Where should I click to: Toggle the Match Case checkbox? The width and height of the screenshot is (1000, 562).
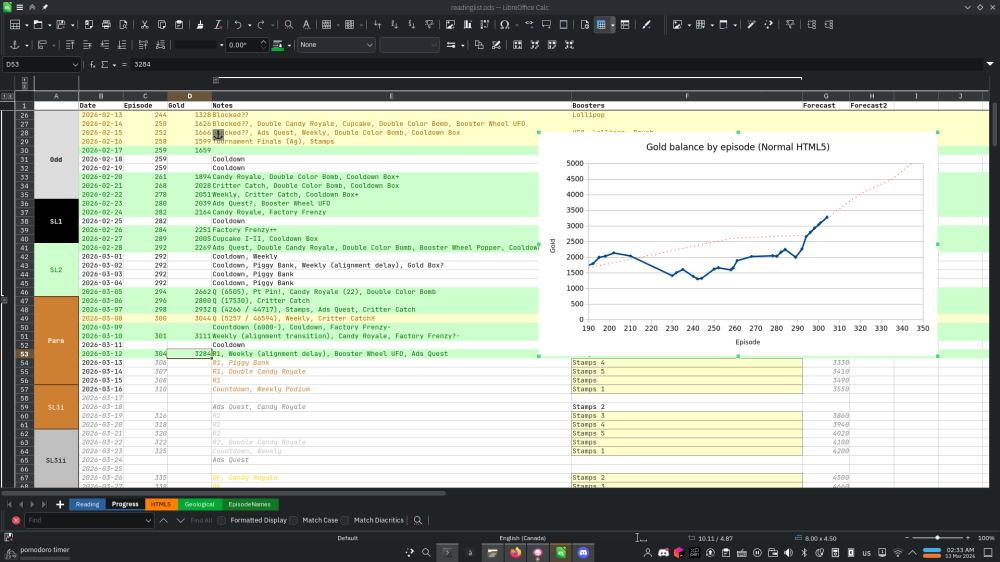click(x=293, y=520)
